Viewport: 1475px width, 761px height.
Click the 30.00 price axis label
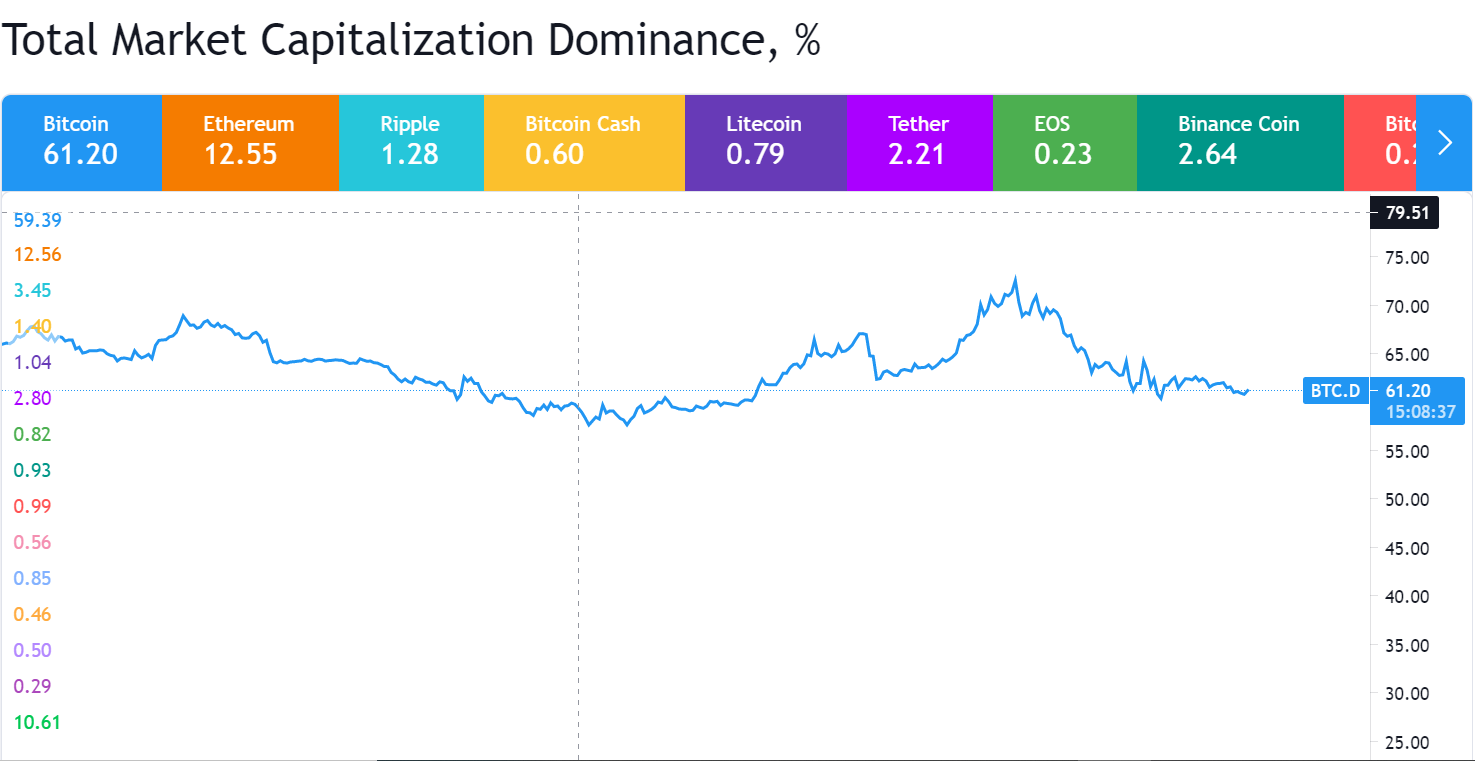(1407, 693)
